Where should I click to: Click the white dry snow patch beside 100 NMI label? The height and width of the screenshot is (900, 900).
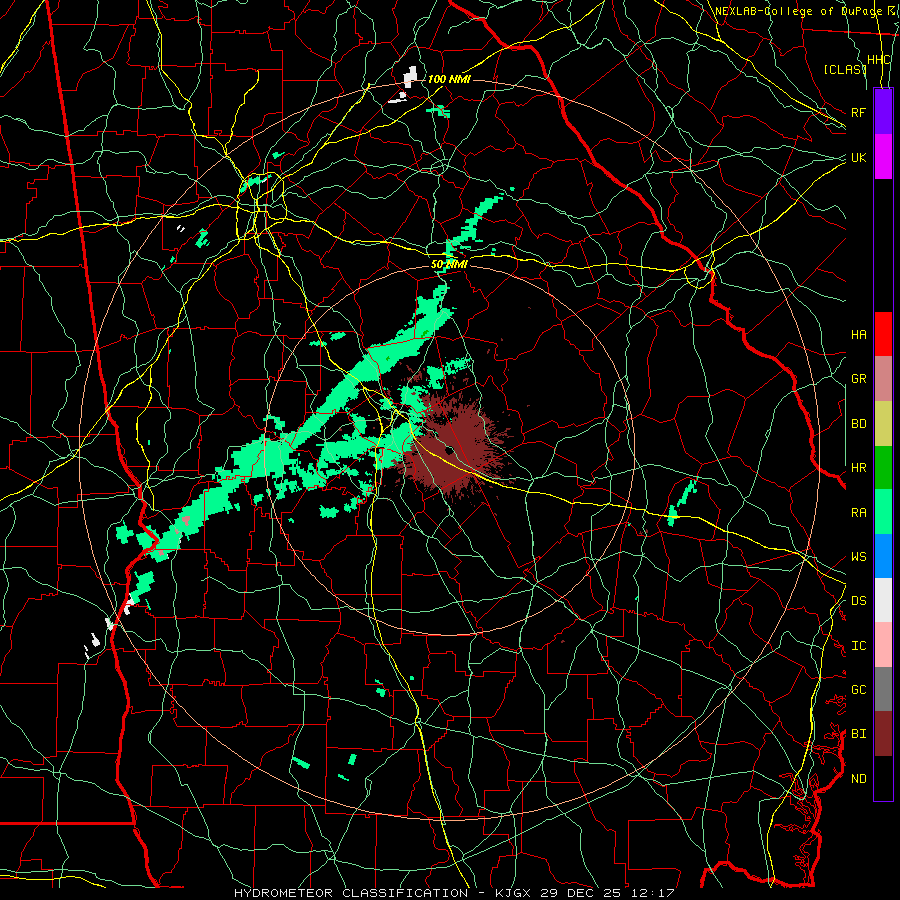coord(410,77)
